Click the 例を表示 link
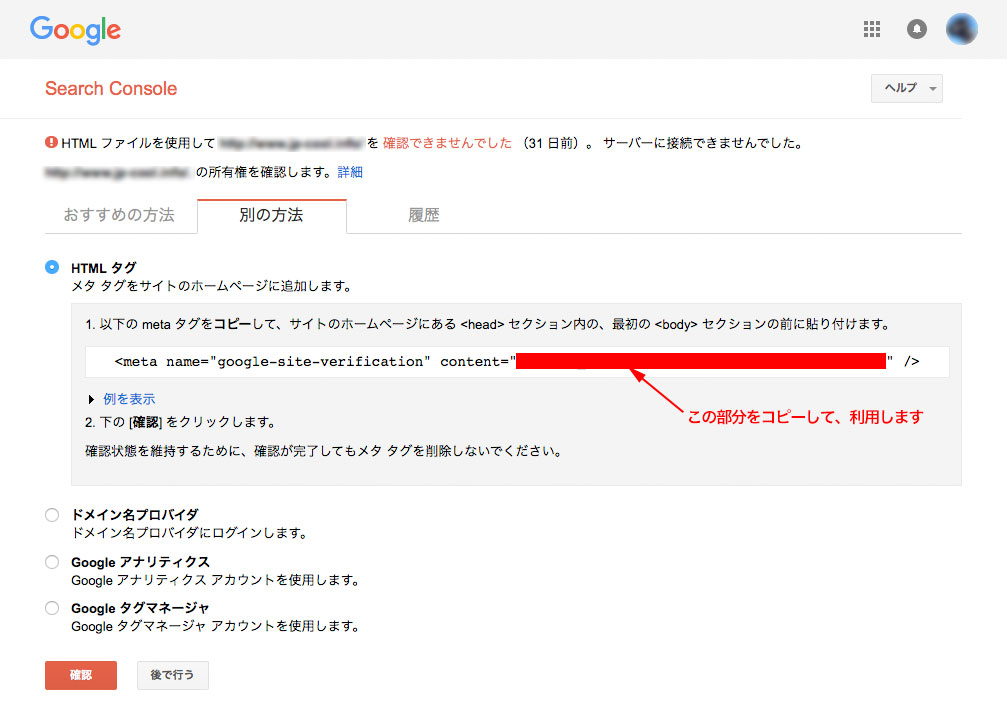The image size is (1007, 706). 129,399
